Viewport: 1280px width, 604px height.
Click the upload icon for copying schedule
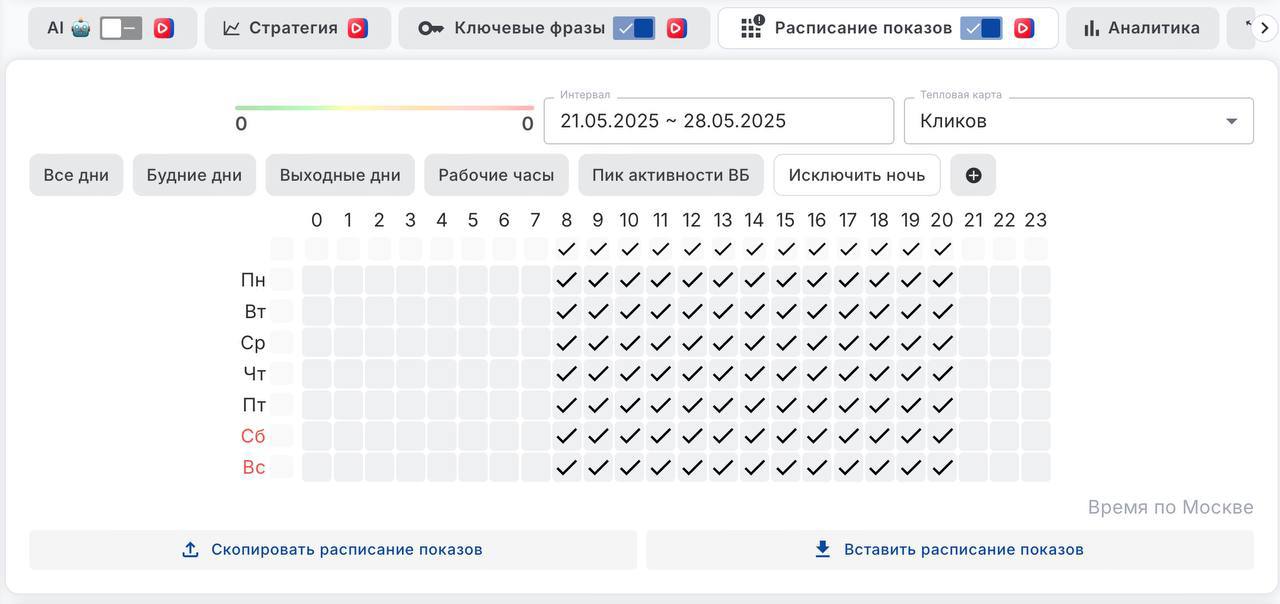[190, 550]
